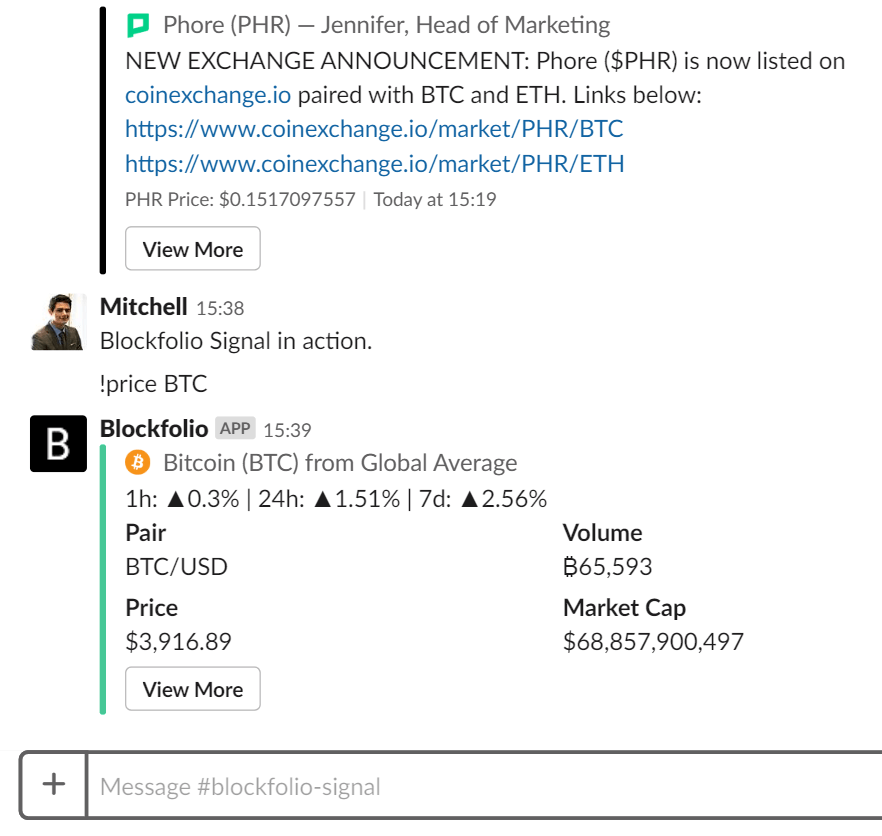This screenshot has width=882, height=836.
Task: Open Mitchell's profile photo
Action: (x=59, y=322)
